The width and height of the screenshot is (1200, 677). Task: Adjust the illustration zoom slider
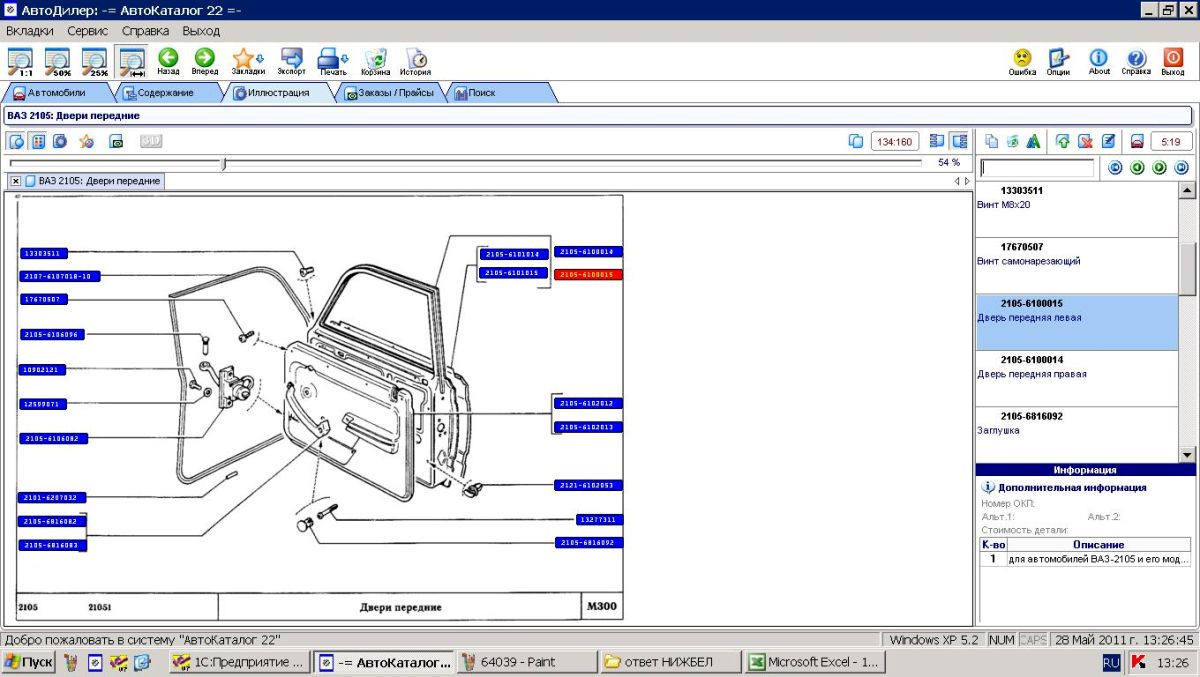[x=223, y=163]
